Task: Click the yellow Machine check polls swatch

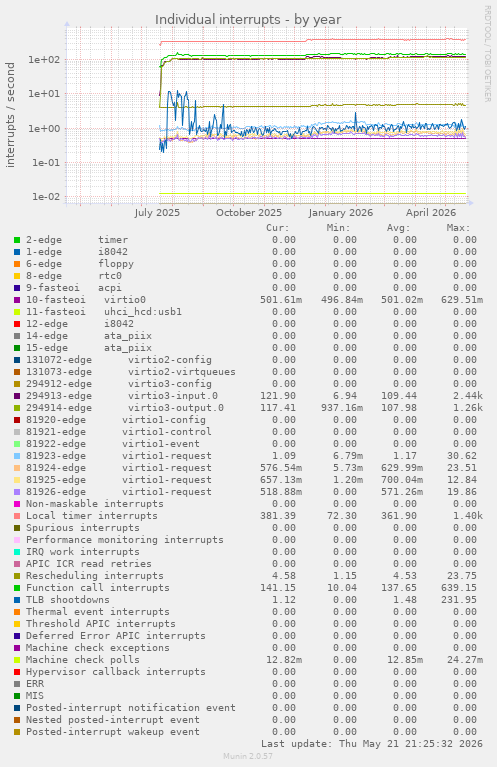Action: pyautogui.click(x=17, y=660)
